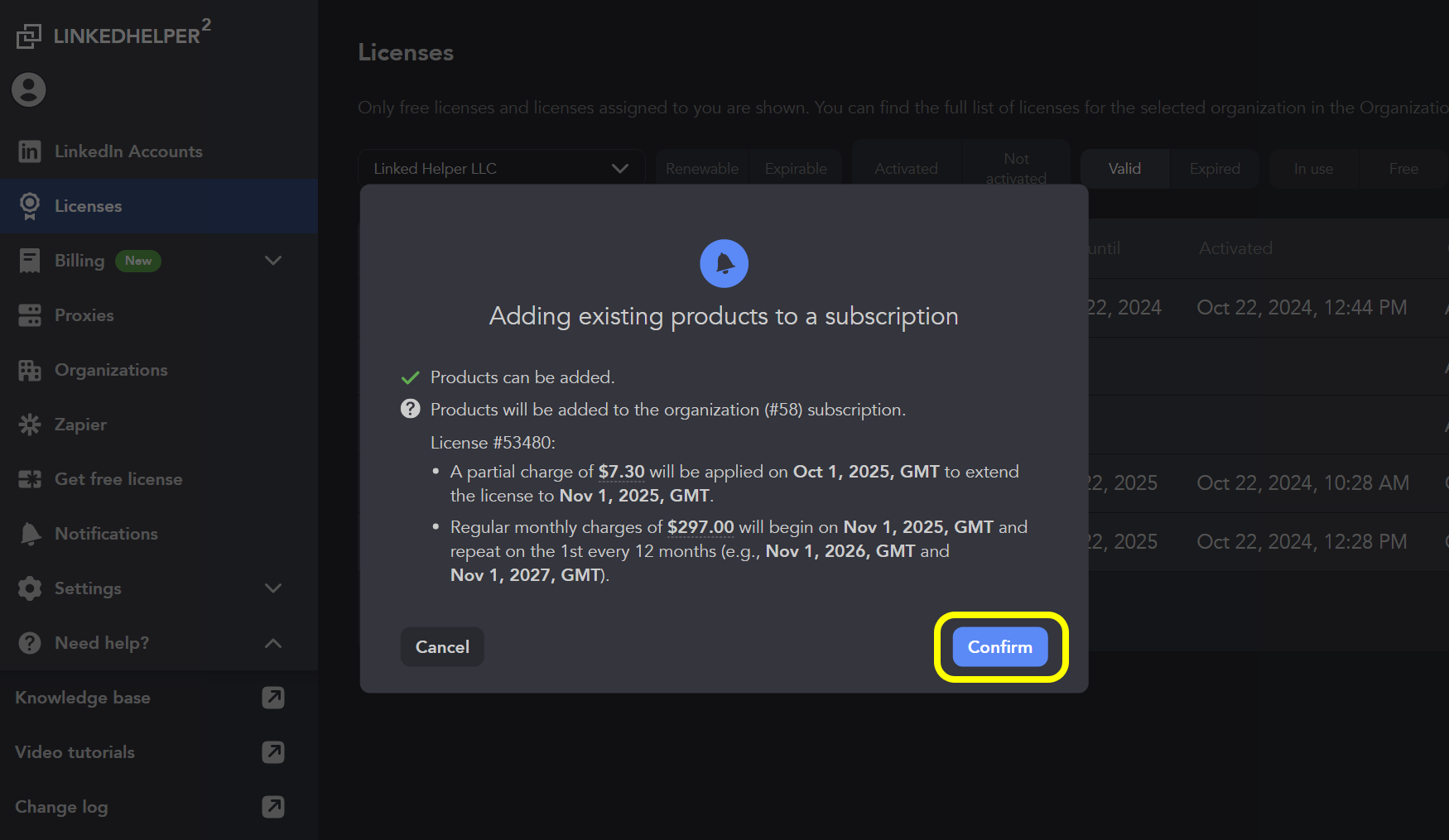The width and height of the screenshot is (1449, 840).
Task: Open Knowledge base external link icon
Action: coord(273,698)
